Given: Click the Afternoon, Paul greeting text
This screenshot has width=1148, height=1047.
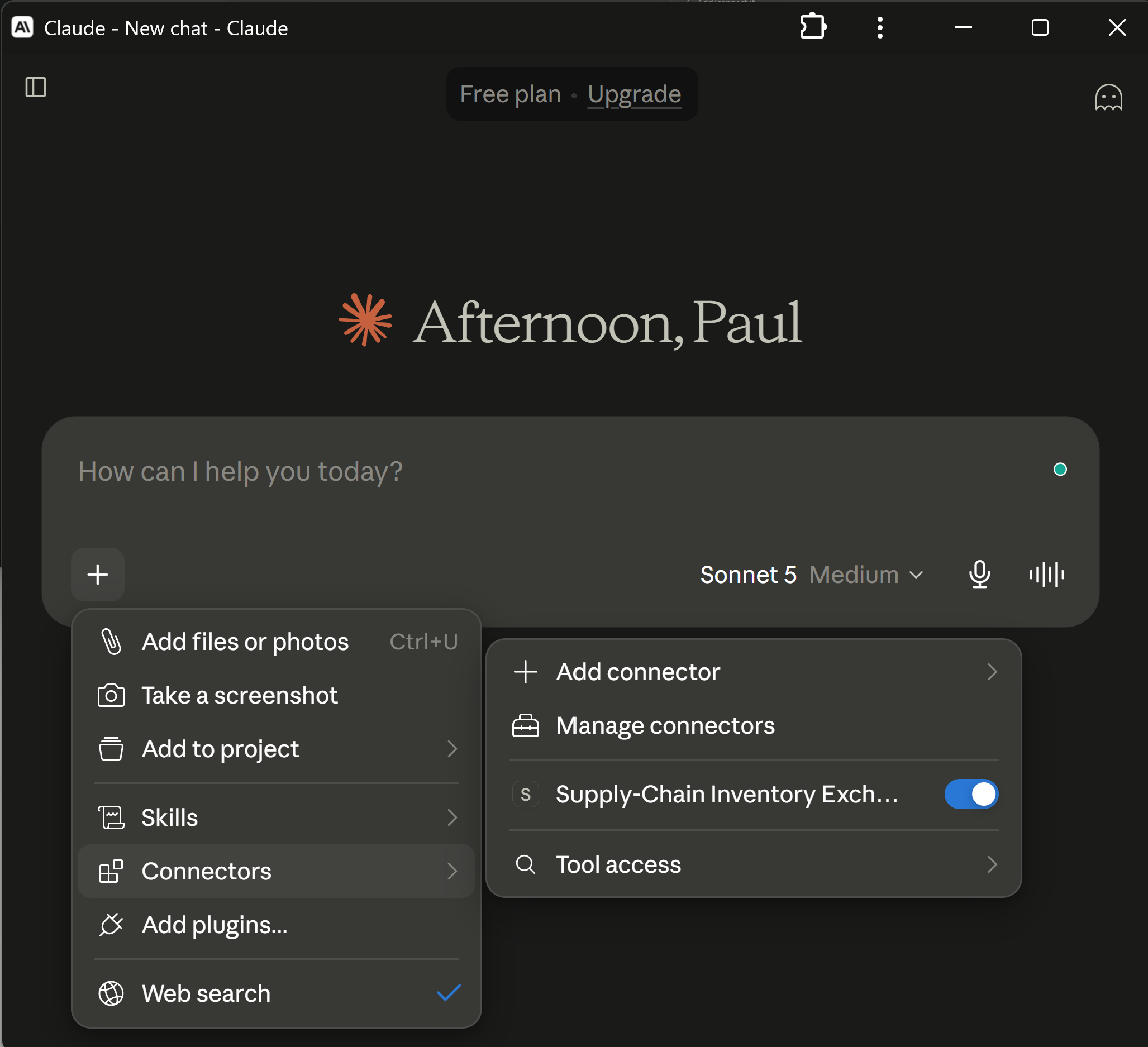Looking at the screenshot, I should 607,322.
